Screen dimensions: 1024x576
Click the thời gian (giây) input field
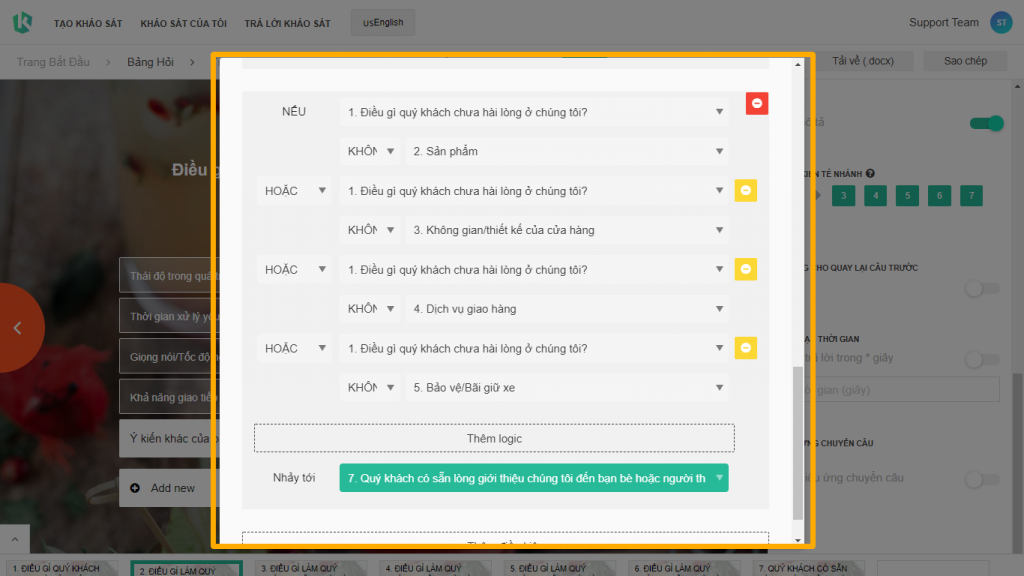tap(903, 390)
